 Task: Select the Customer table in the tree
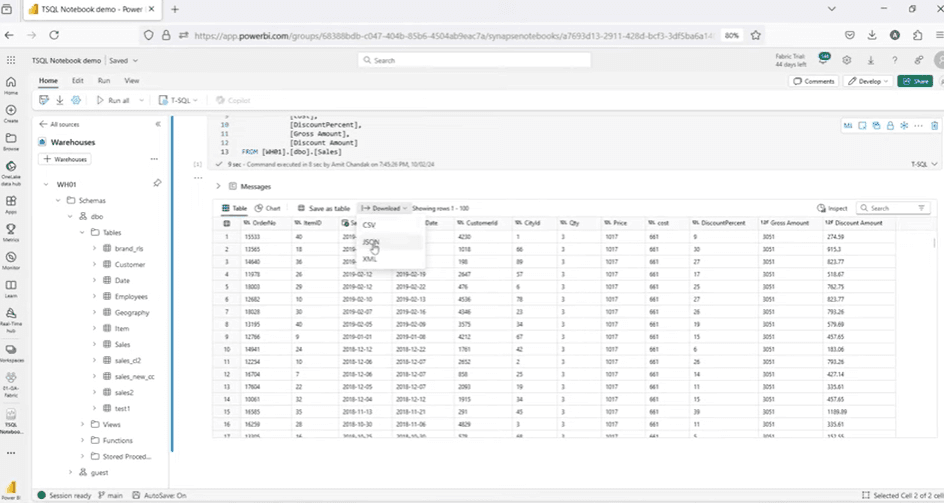[130, 264]
